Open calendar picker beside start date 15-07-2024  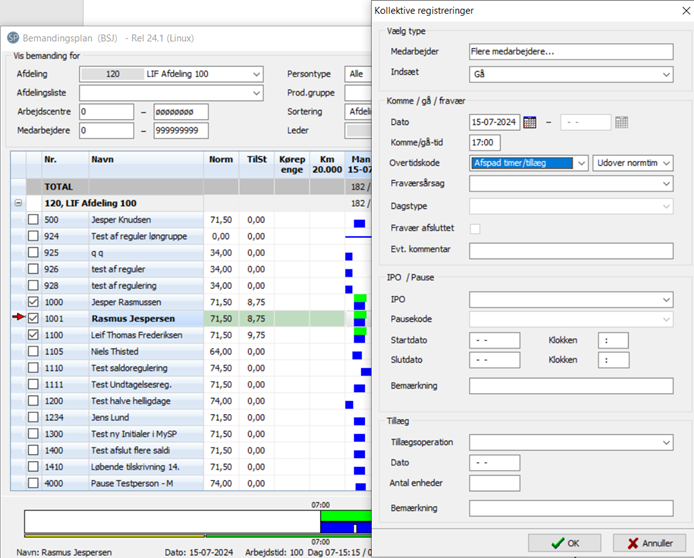(530, 122)
